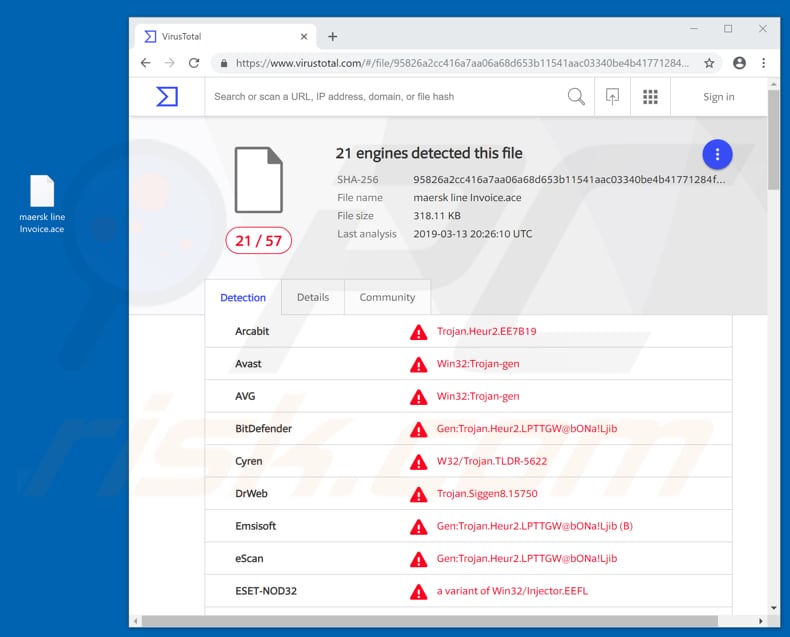The height and width of the screenshot is (637, 790).
Task: Click the search or scan URL field
Action: [385, 96]
